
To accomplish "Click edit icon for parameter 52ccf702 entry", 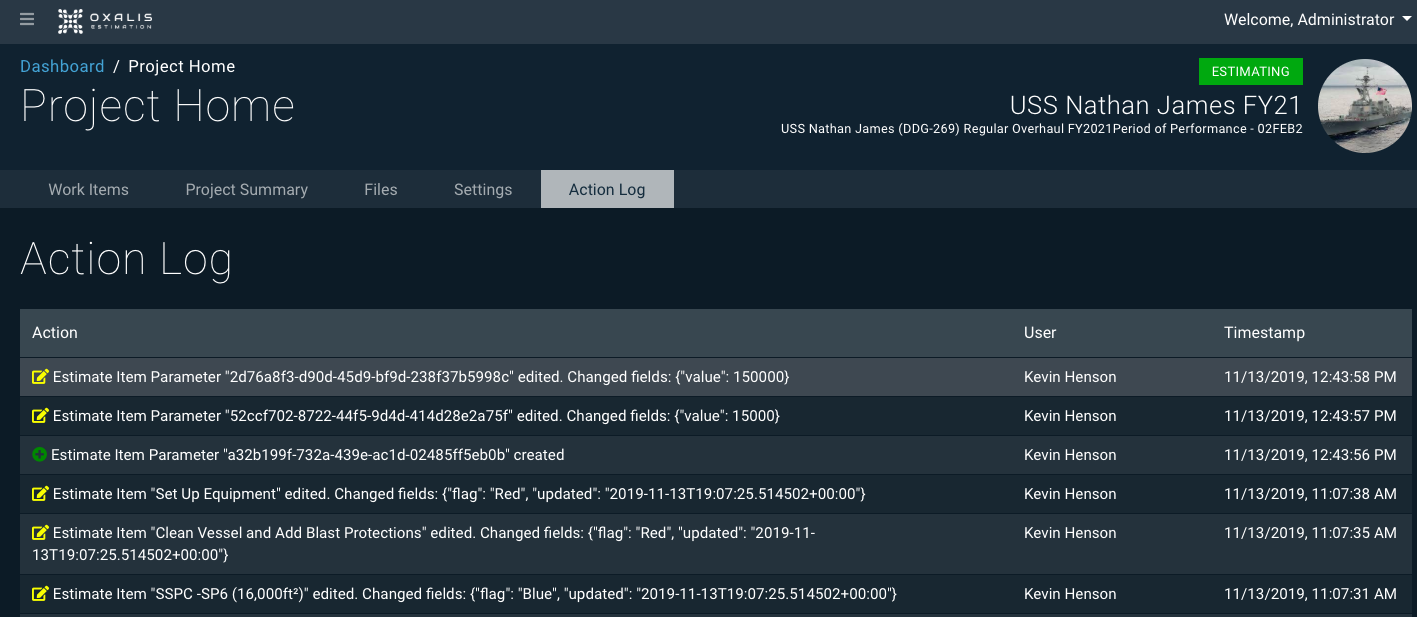I will pyautogui.click(x=40, y=416).
